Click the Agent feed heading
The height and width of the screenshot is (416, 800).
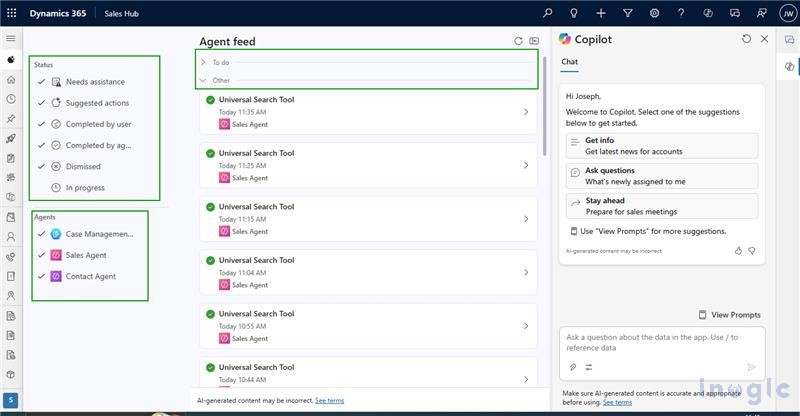coord(228,41)
